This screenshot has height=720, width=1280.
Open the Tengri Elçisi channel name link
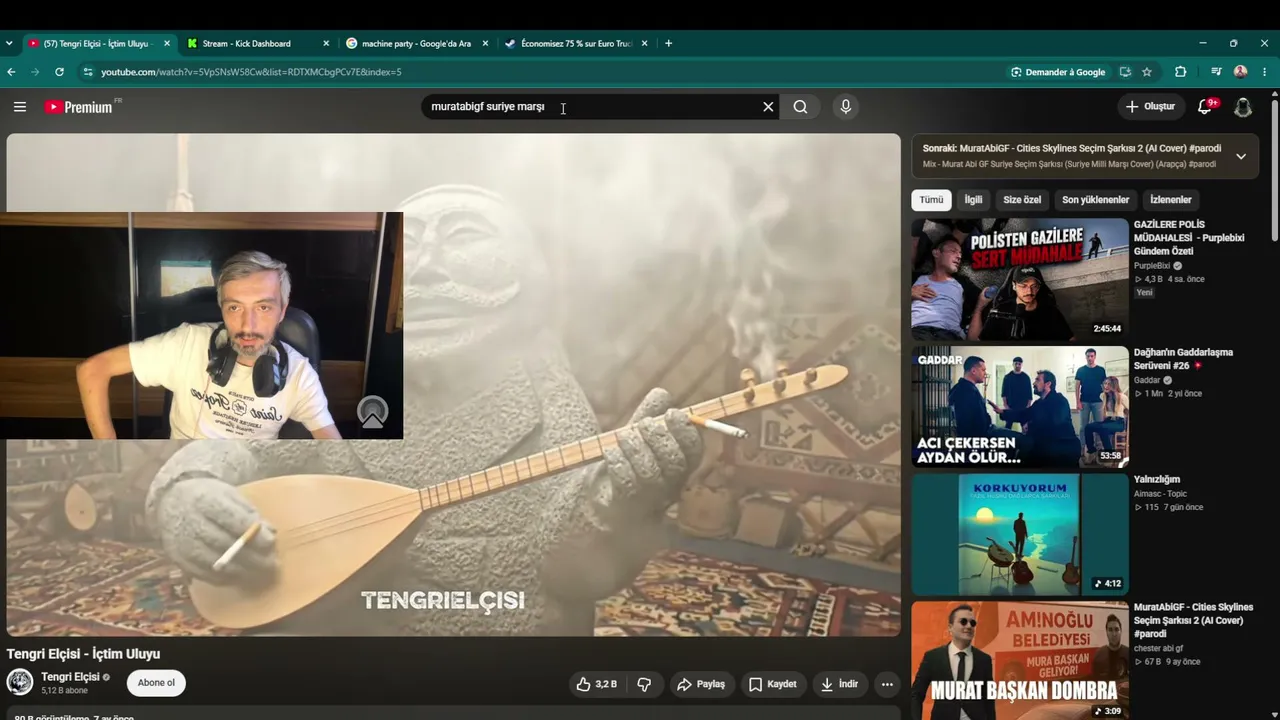click(x=70, y=677)
